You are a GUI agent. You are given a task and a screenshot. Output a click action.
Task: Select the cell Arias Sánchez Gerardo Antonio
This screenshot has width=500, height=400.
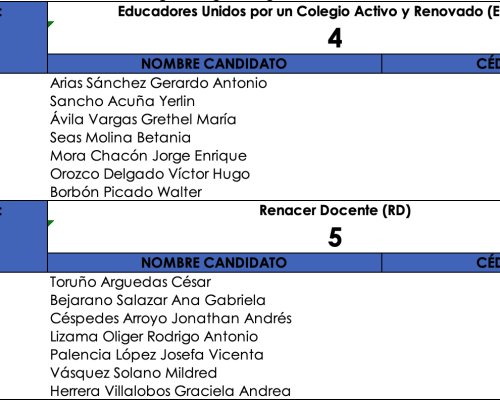(x=215, y=83)
